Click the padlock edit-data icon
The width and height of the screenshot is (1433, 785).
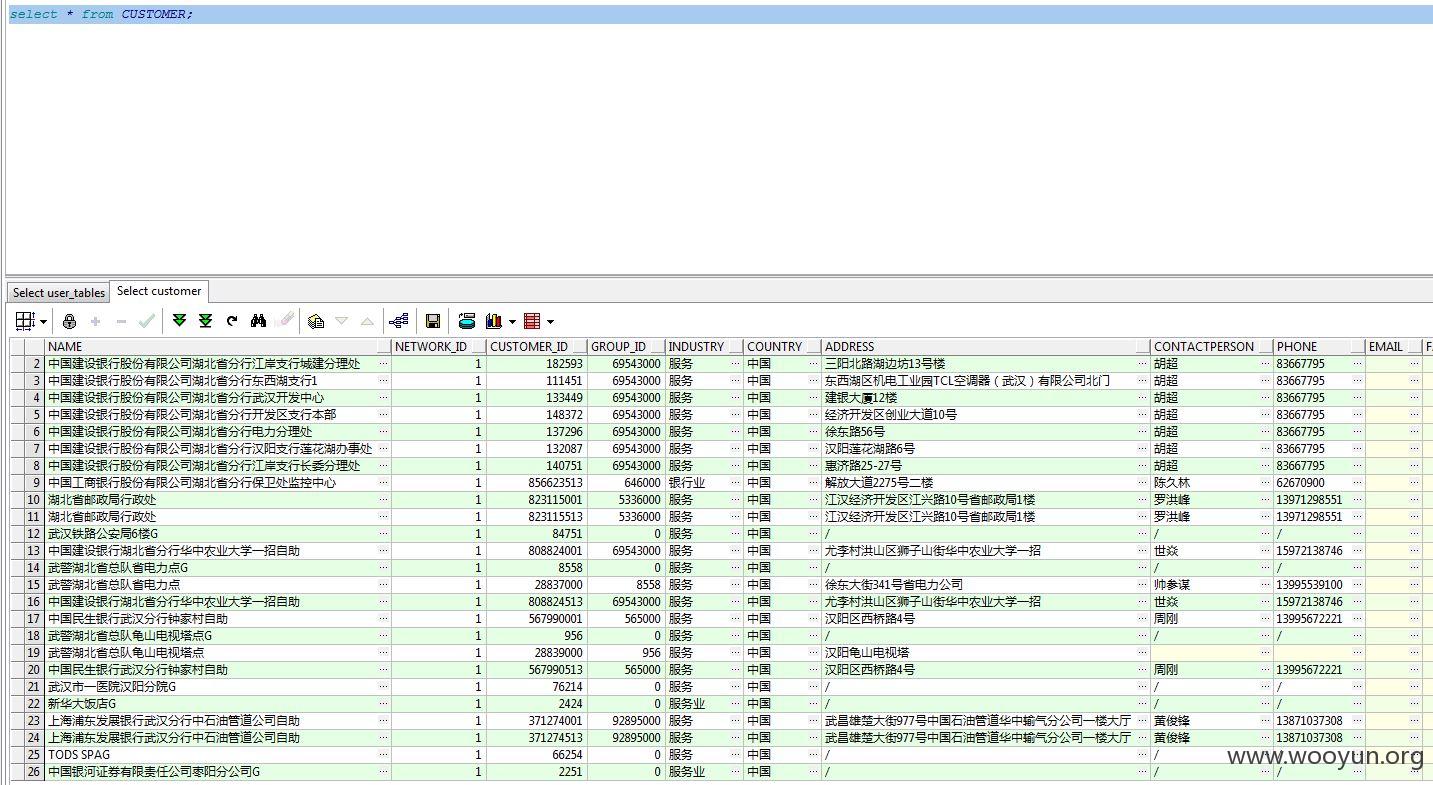point(69,321)
